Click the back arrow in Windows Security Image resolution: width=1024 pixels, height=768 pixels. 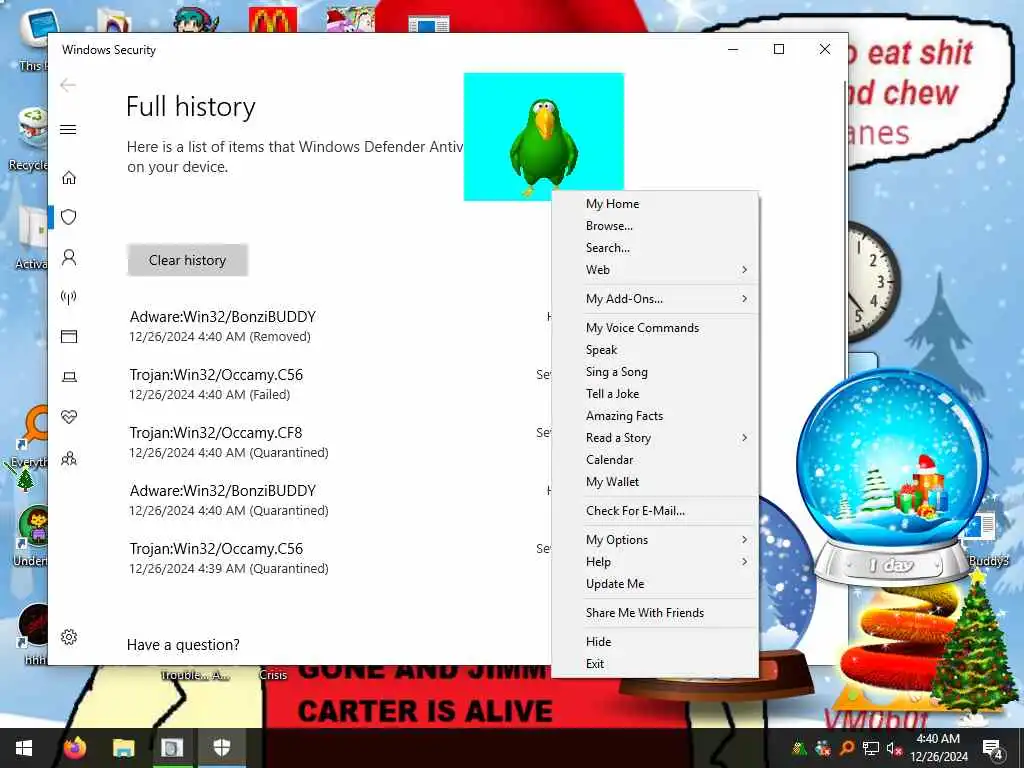click(x=68, y=85)
